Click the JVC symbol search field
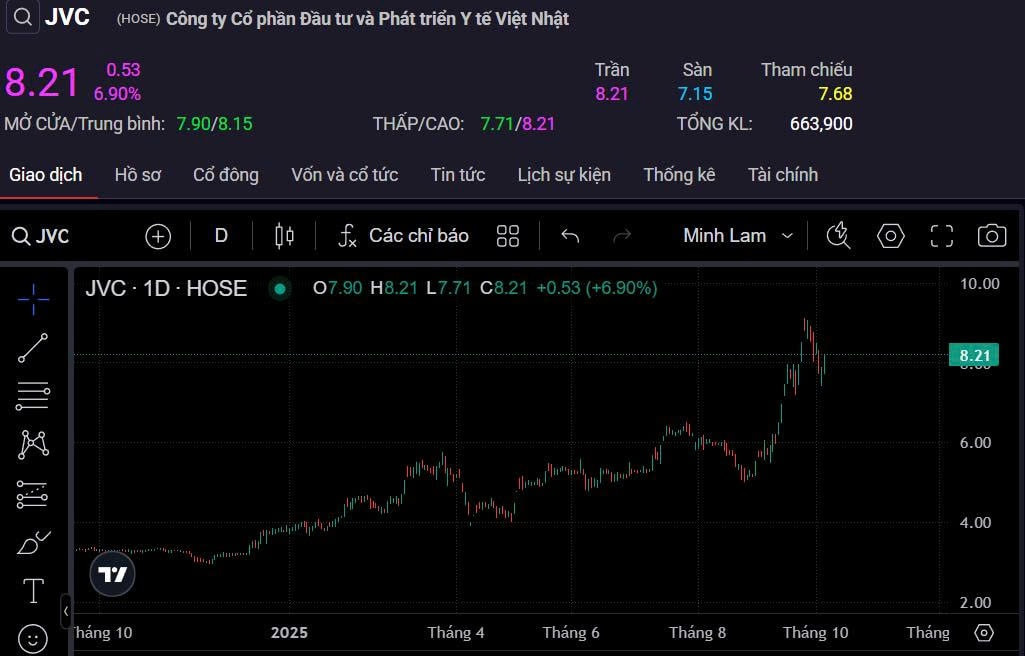 [x=41, y=236]
